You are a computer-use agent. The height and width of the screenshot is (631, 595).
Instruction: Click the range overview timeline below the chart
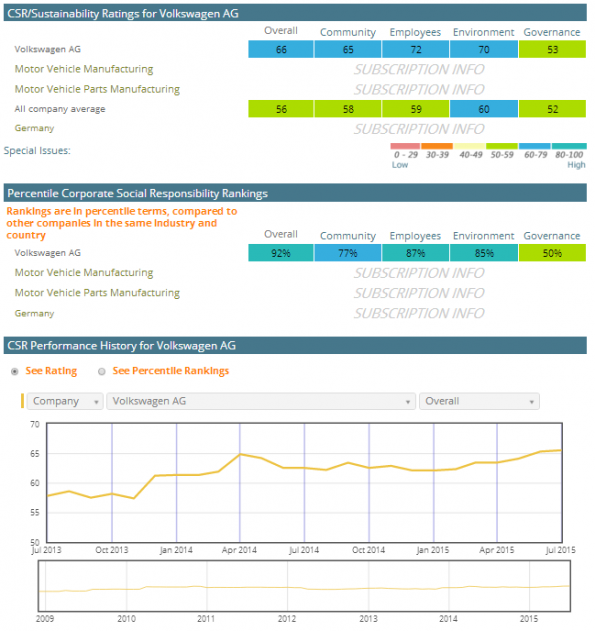coord(304,586)
